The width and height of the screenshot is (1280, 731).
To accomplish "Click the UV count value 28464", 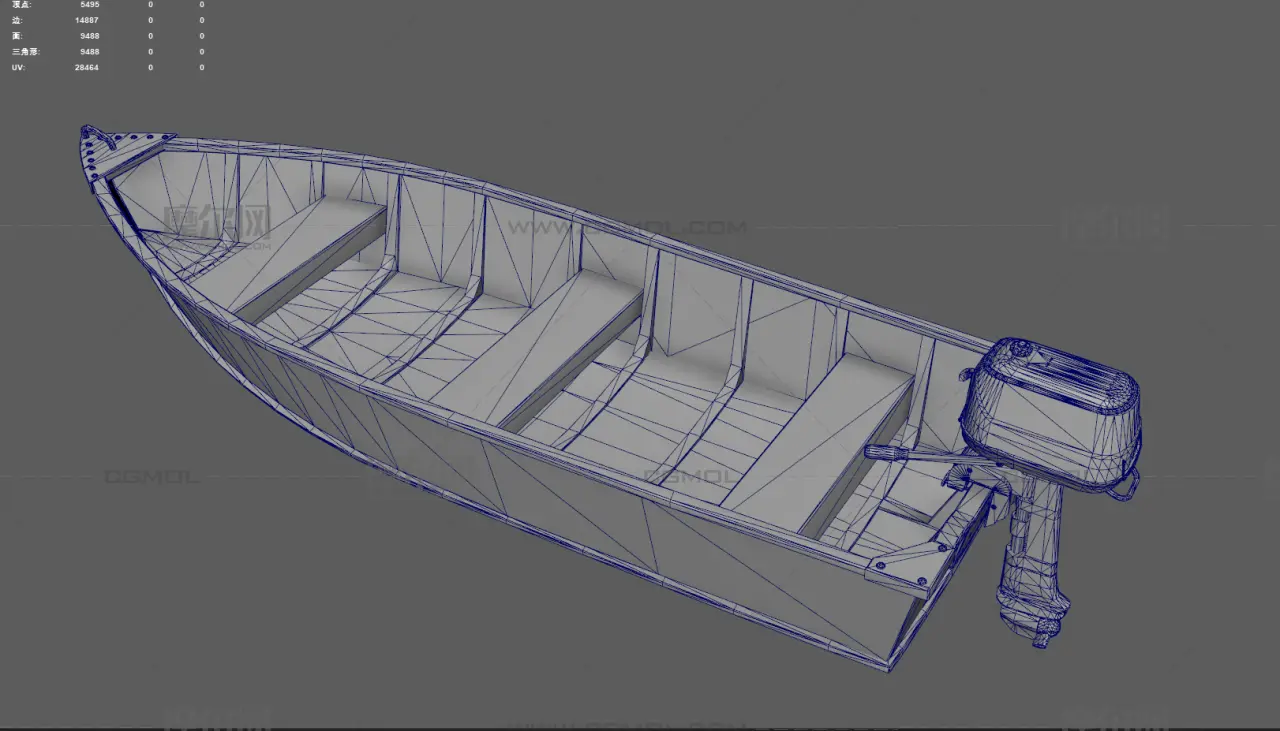I will (87, 68).
